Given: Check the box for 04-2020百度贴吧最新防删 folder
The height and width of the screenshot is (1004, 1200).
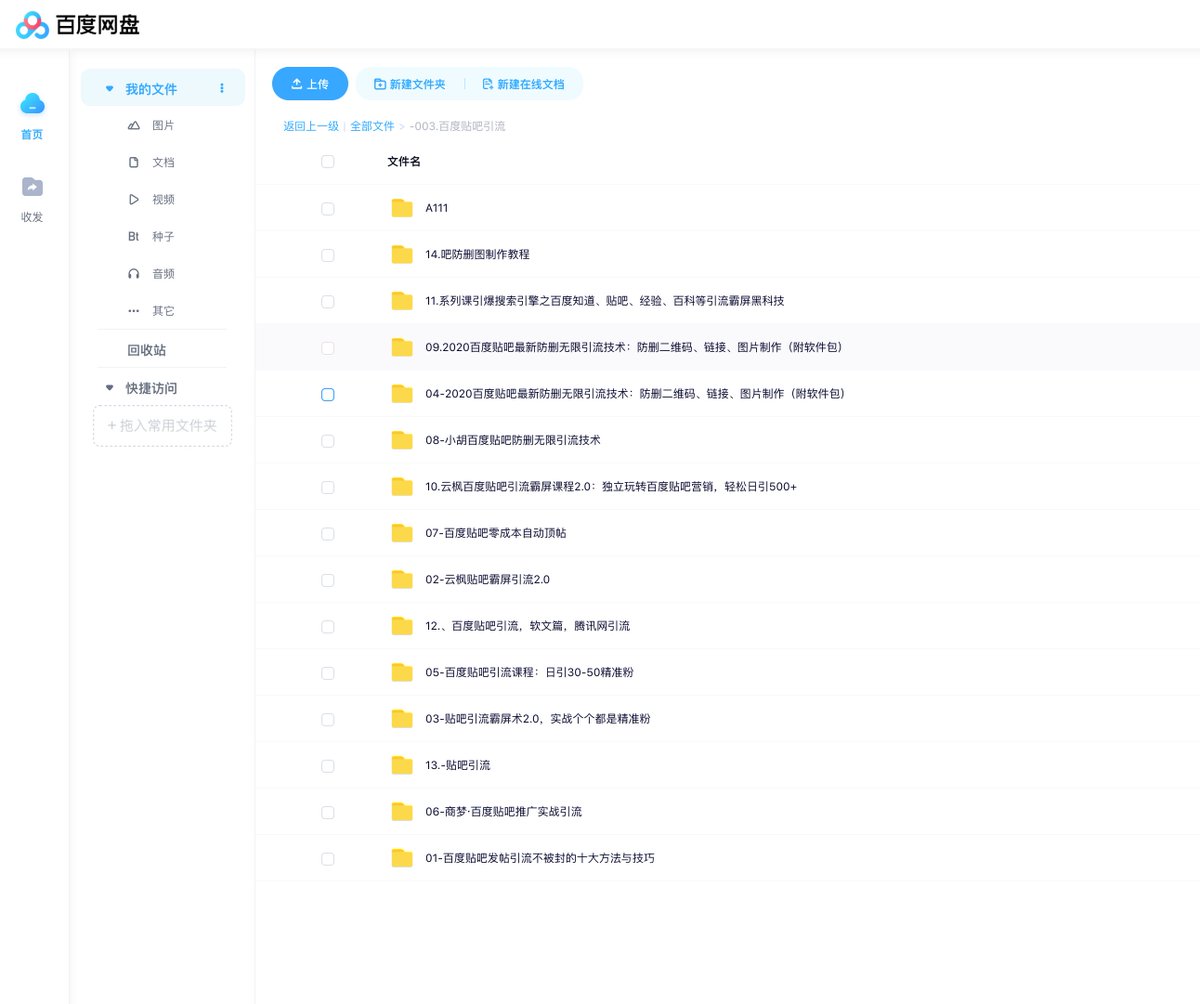Looking at the screenshot, I should [x=328, y=394].
